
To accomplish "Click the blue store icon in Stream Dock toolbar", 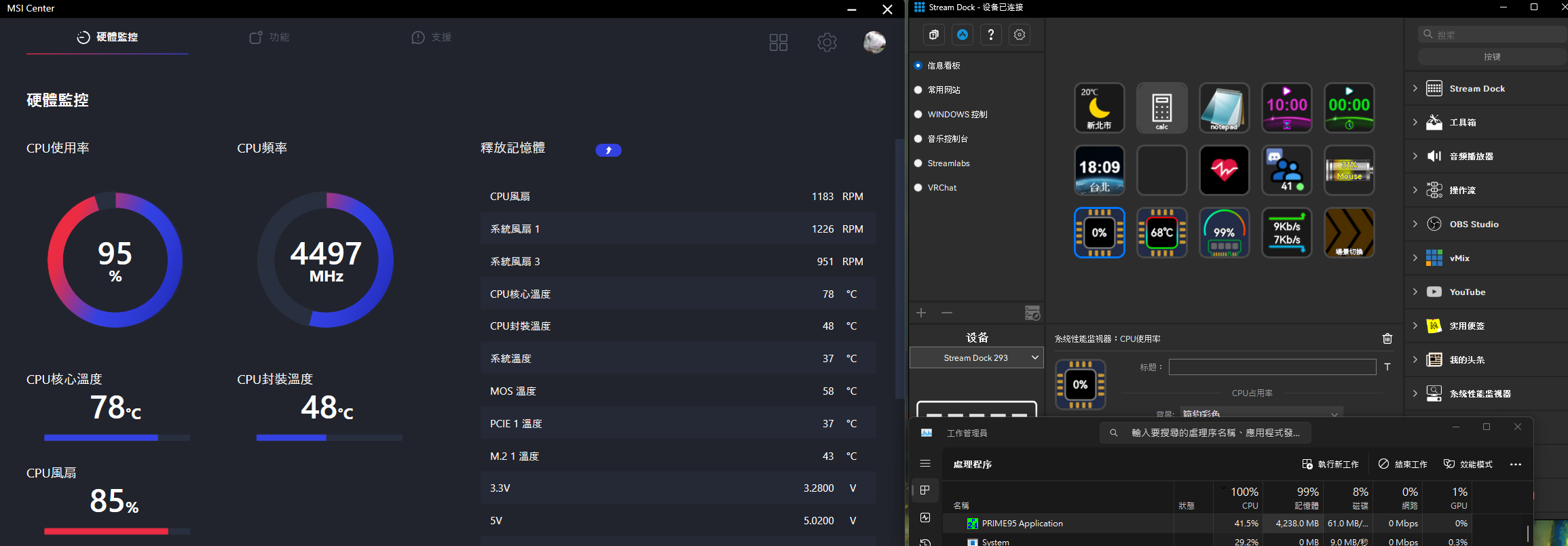I will click(x=963, y=35).
